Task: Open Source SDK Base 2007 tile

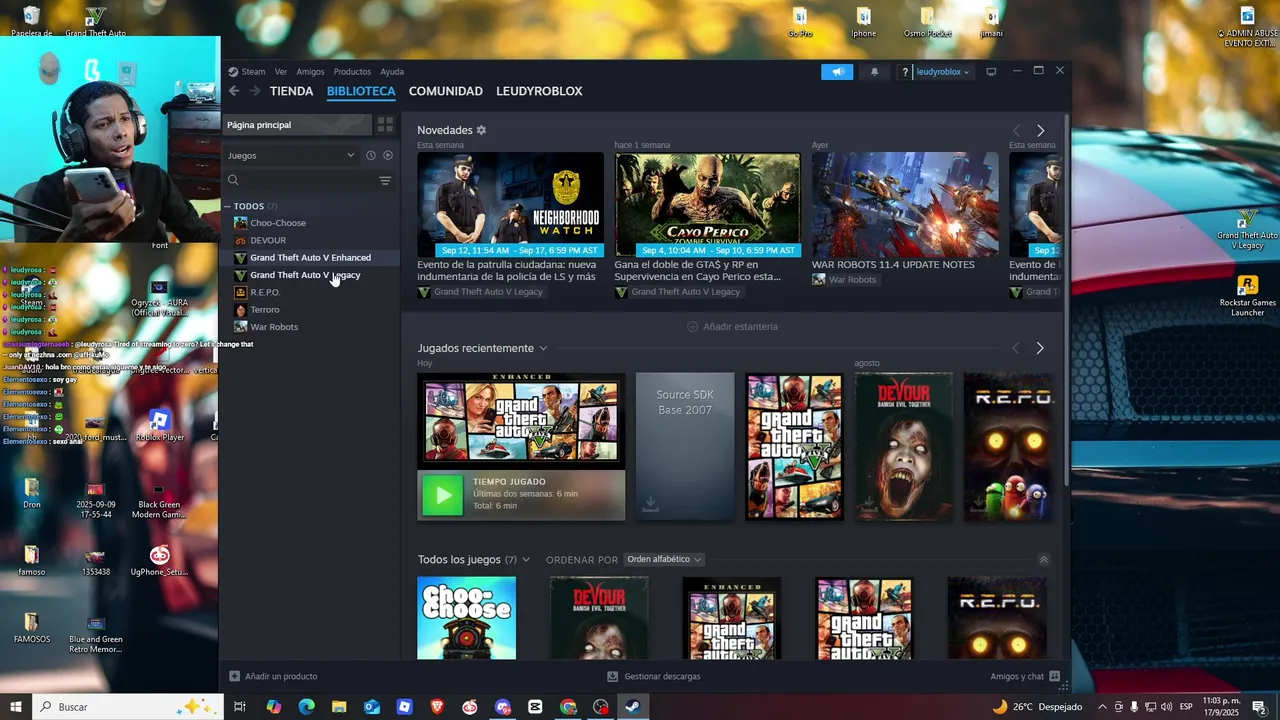Action: tap(685, 447)
